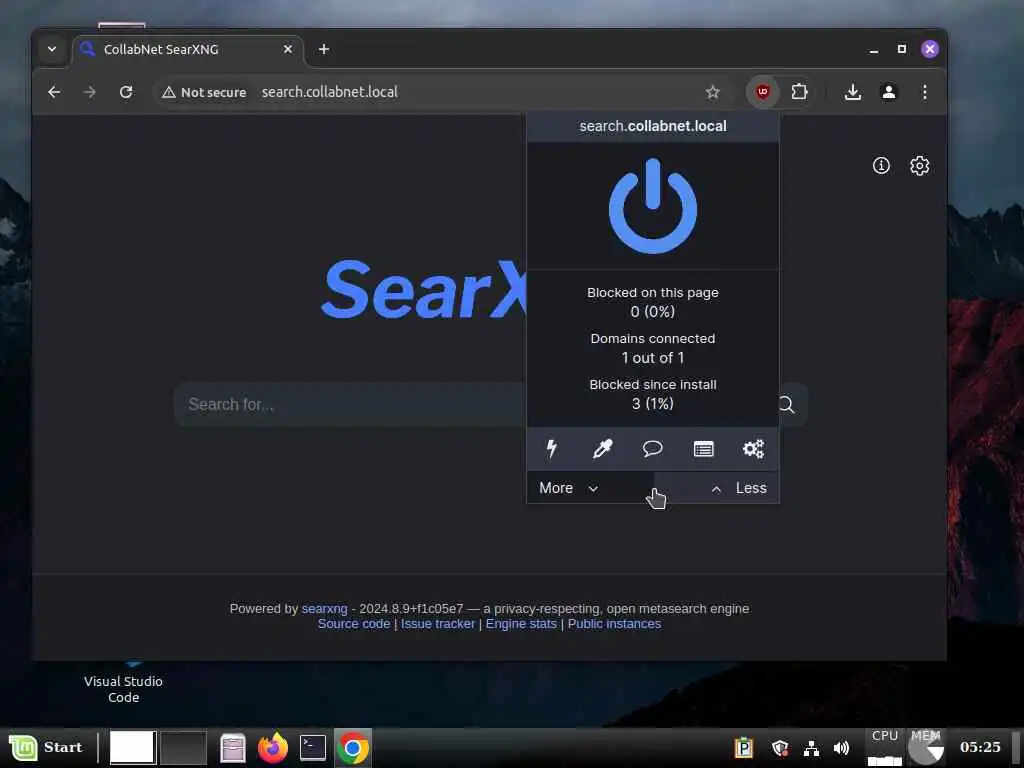Screen dimensions: 1024x768
Task: Reload the page
Action: pyautogui.click(x=126, y=92)
